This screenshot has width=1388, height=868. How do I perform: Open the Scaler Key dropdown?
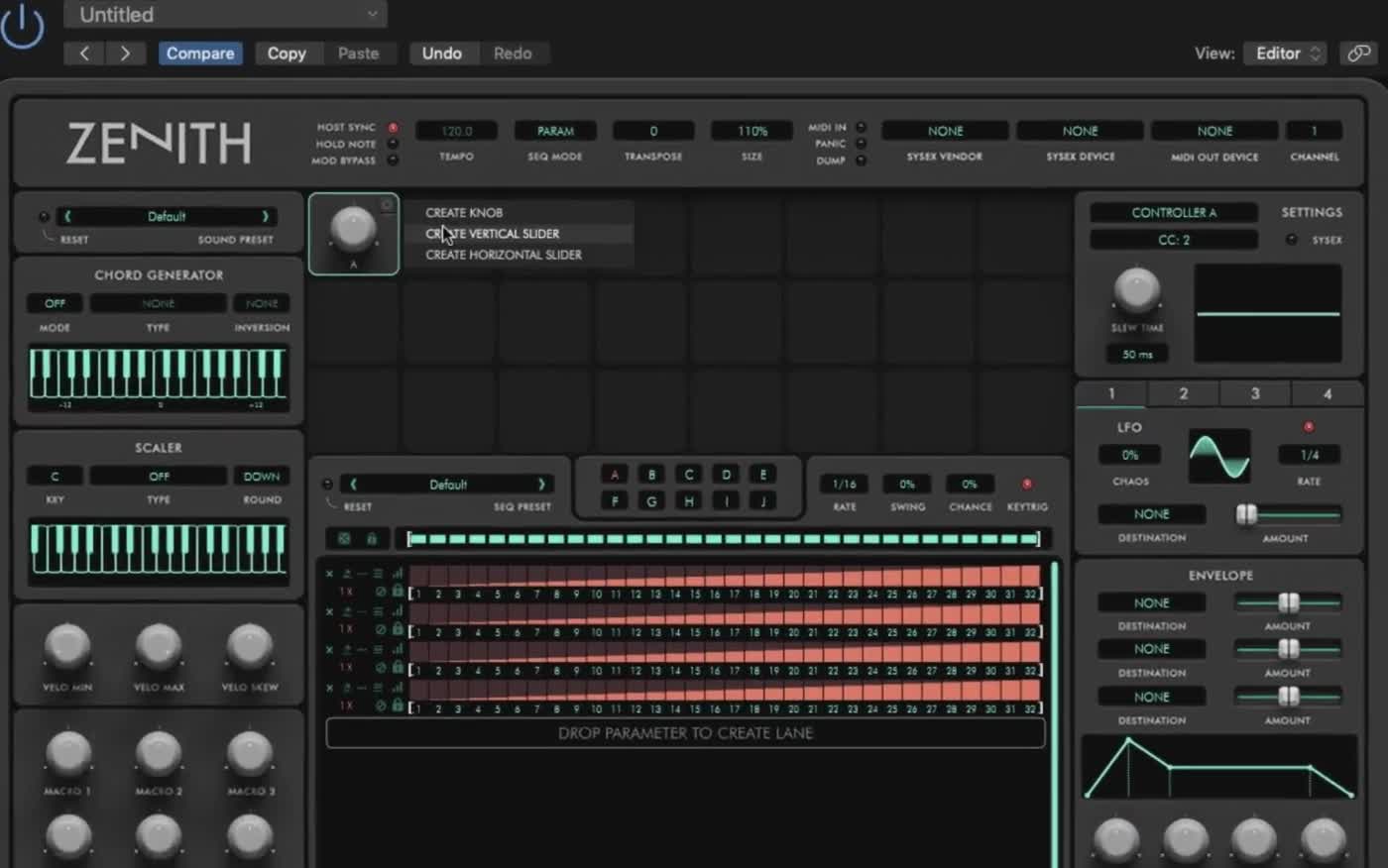[55, 477]
